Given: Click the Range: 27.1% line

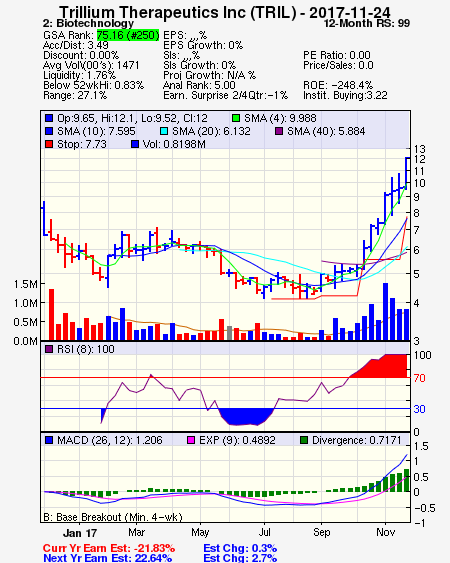Looking at the screenshot, I should click(x=75, y=96).
